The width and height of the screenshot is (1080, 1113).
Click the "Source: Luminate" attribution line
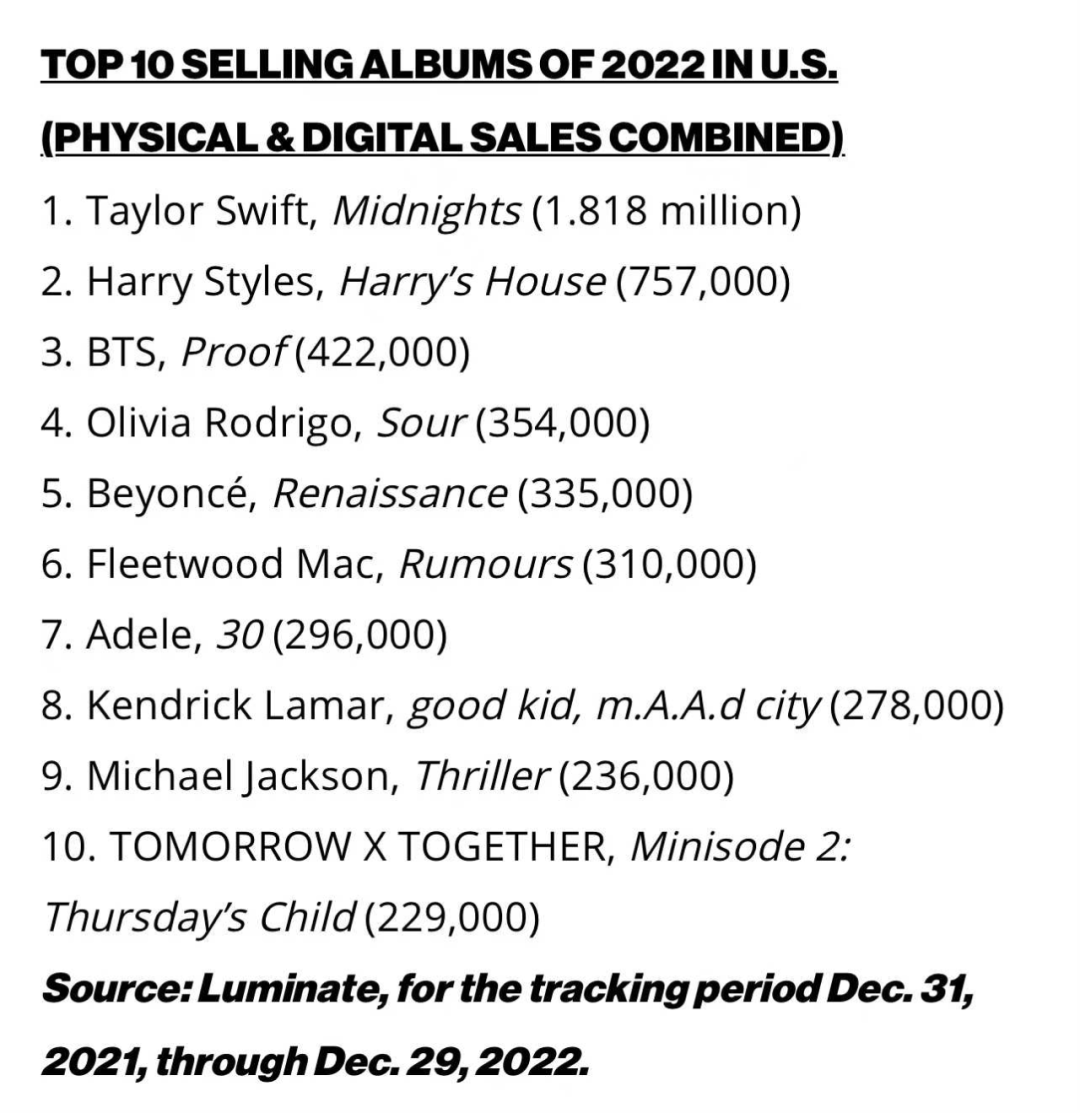[x=506, y=989]
